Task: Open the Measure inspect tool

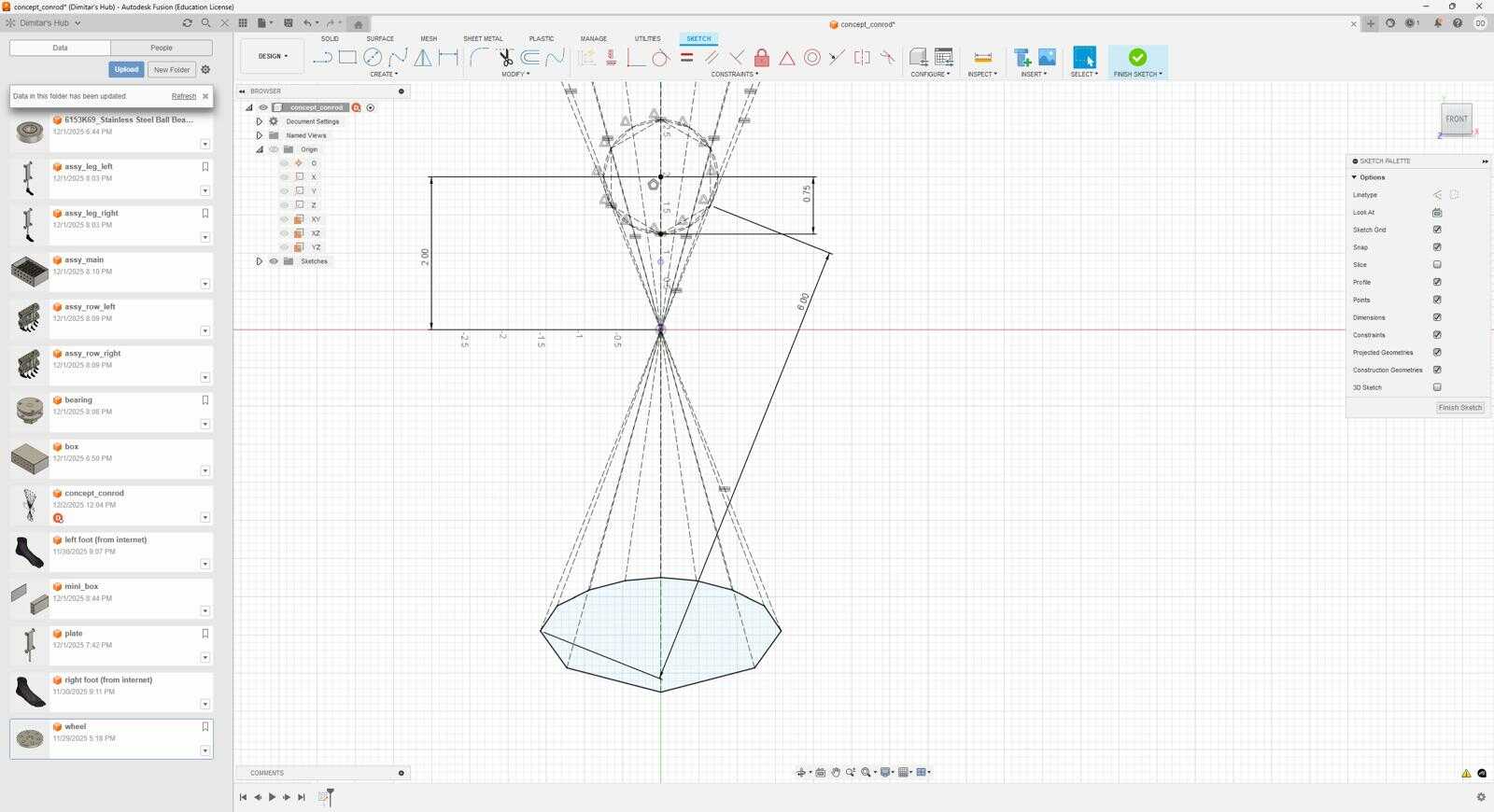Action: (982, 58)
